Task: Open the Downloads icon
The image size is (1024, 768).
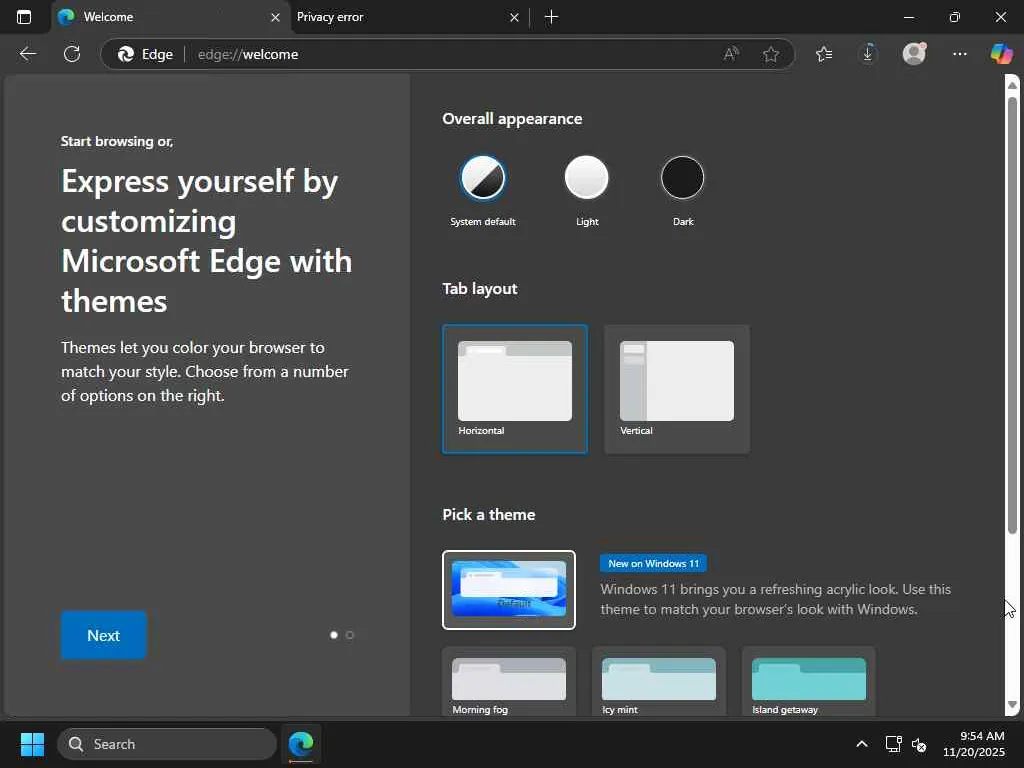Action: pos(867,54)
